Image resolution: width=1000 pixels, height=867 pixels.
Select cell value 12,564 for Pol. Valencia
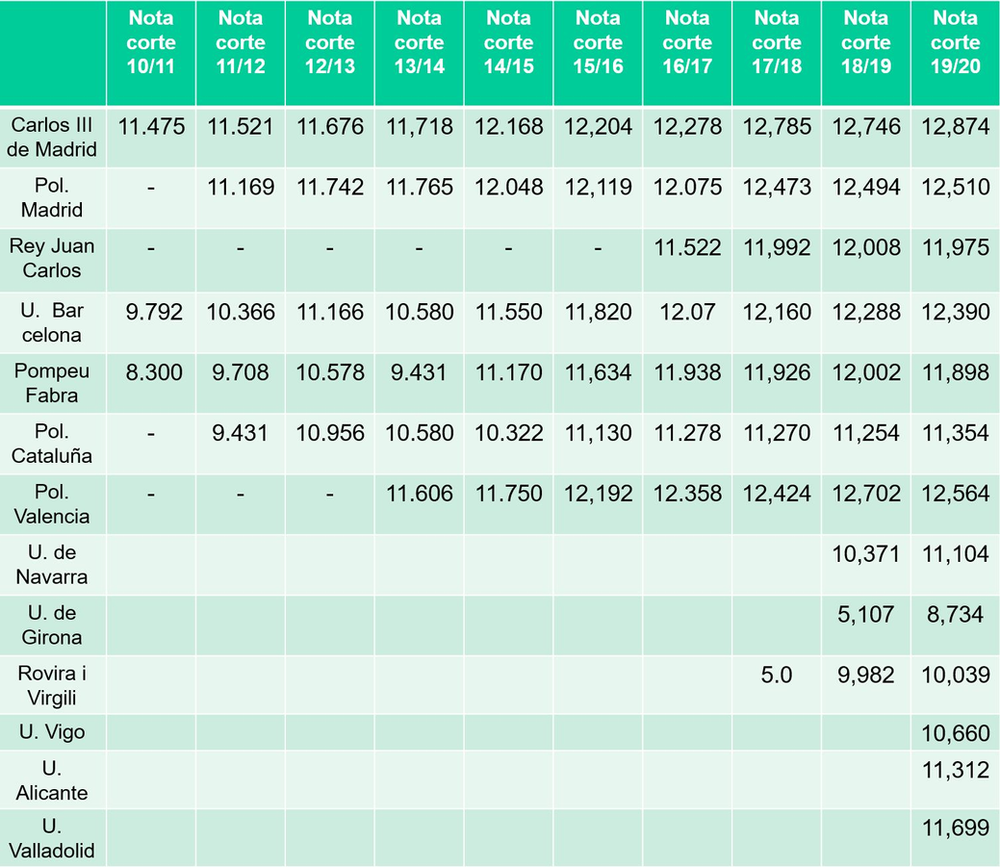click(x=955, y=494)
